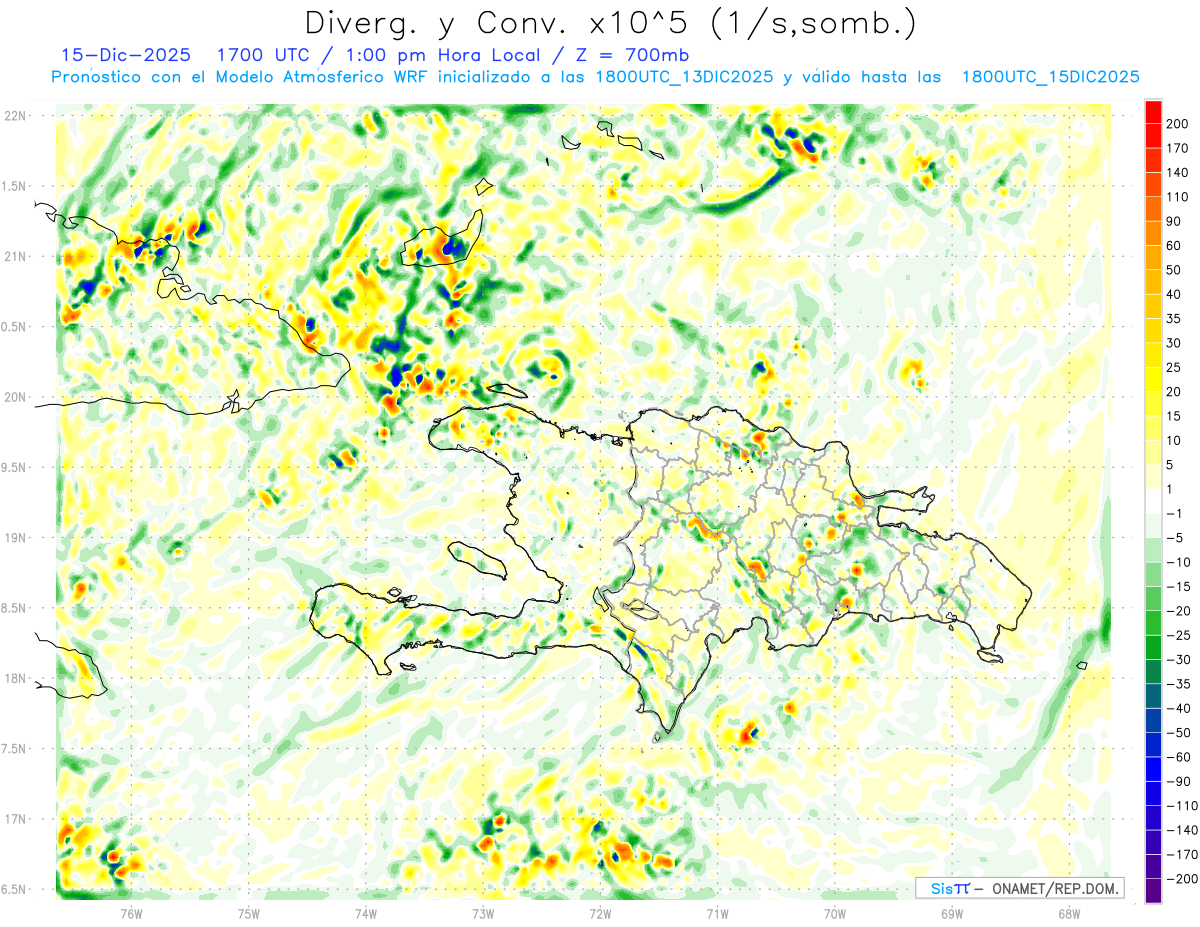This screenshot has width=1200, height=927.
Task: Click the 'SisTT - ONAMET/REP.DOM.' credit box
Action: click(x=1019, y=888)
